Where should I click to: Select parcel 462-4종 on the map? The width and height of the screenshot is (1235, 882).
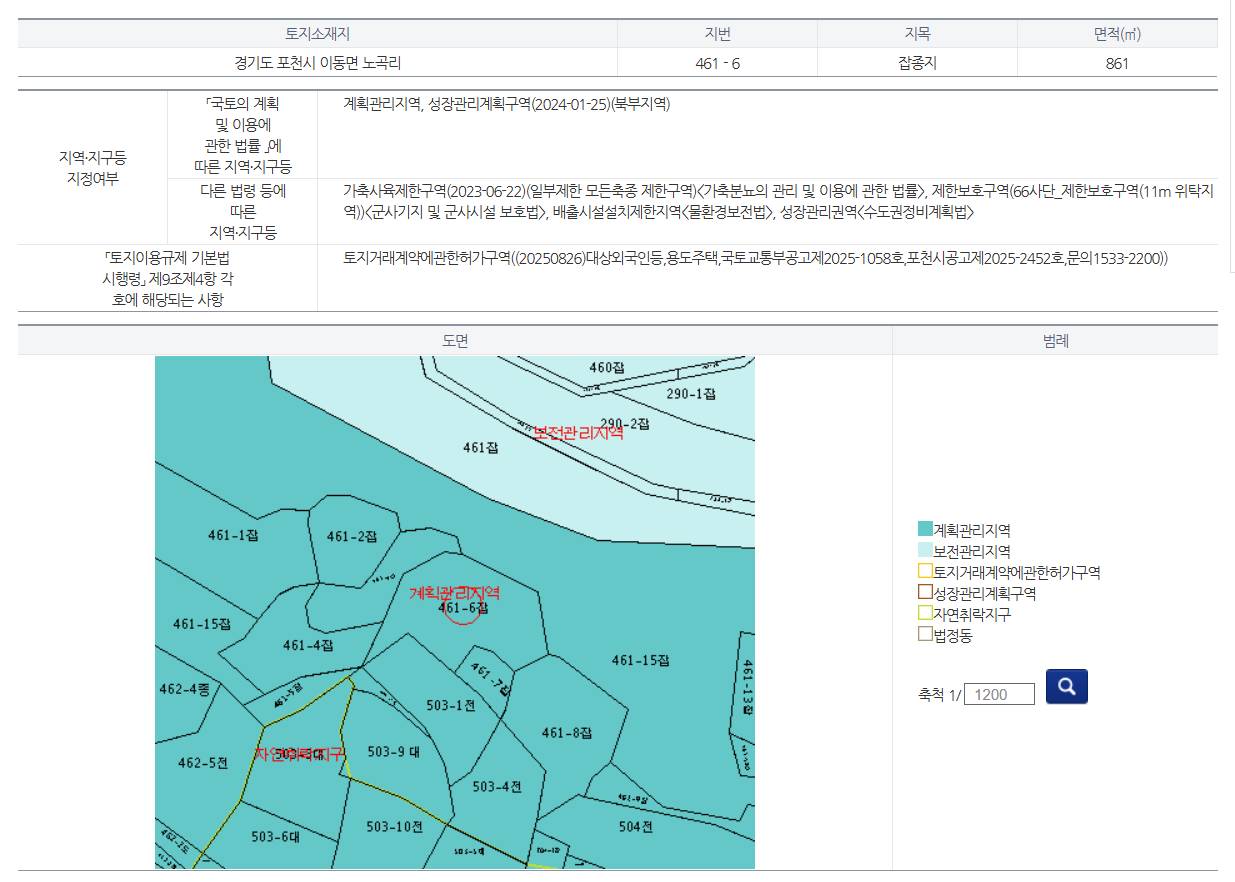click(184, 689)
